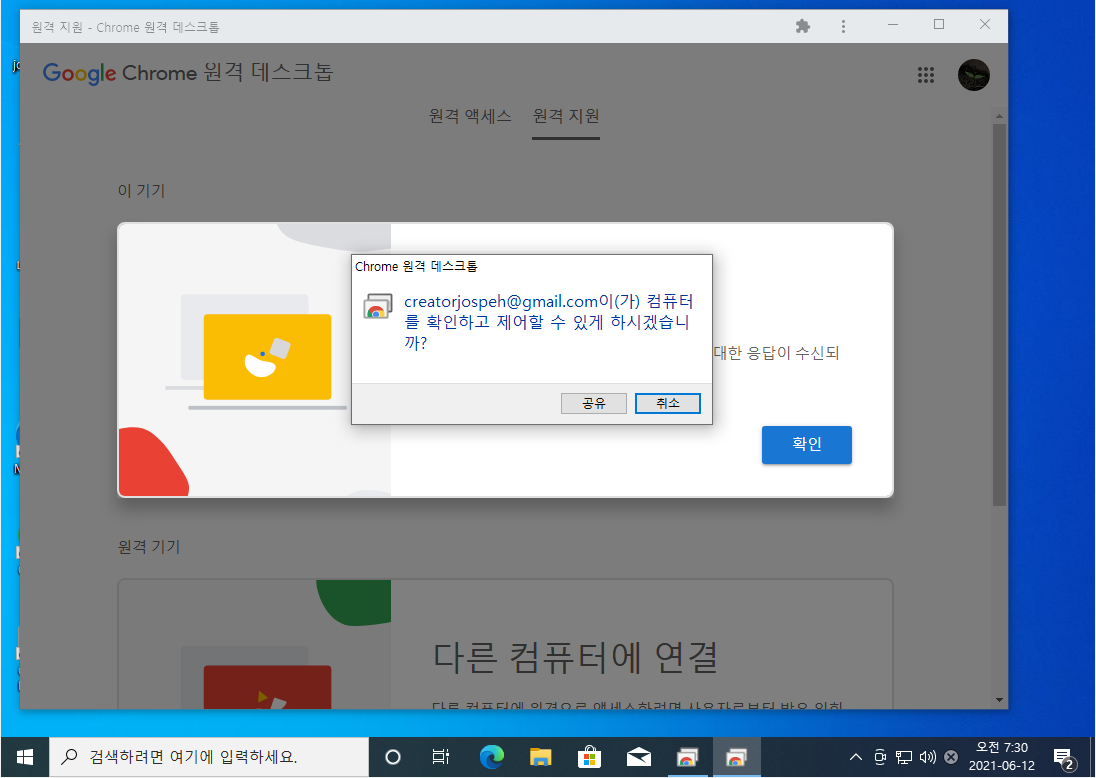Click the 원격 지원 - Chrome 원격 데스크톱 window title
Viewport: 1096px width, 778px height.
click(125, 27)
